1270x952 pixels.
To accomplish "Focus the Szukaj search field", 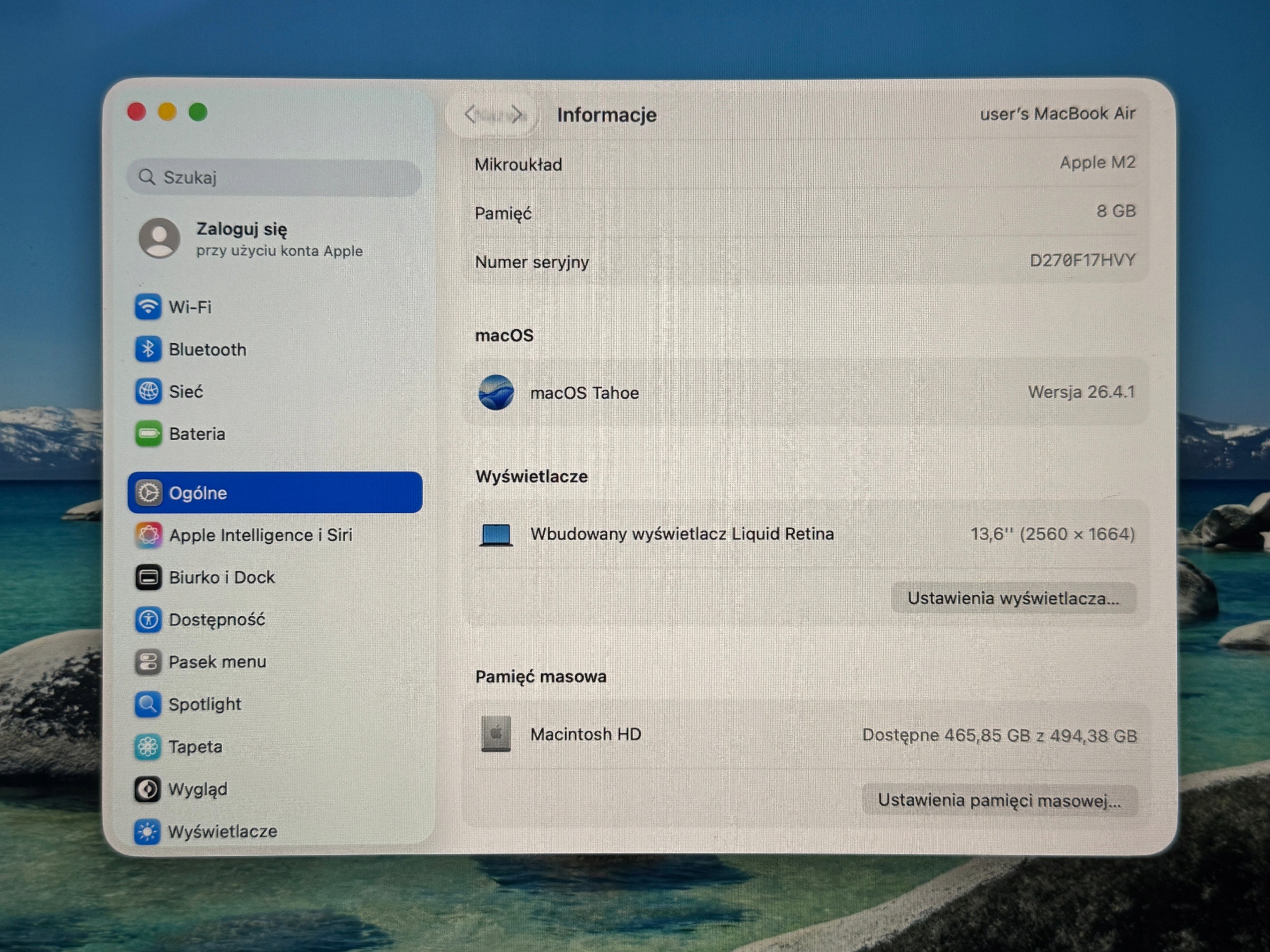I will pos(274,178).
